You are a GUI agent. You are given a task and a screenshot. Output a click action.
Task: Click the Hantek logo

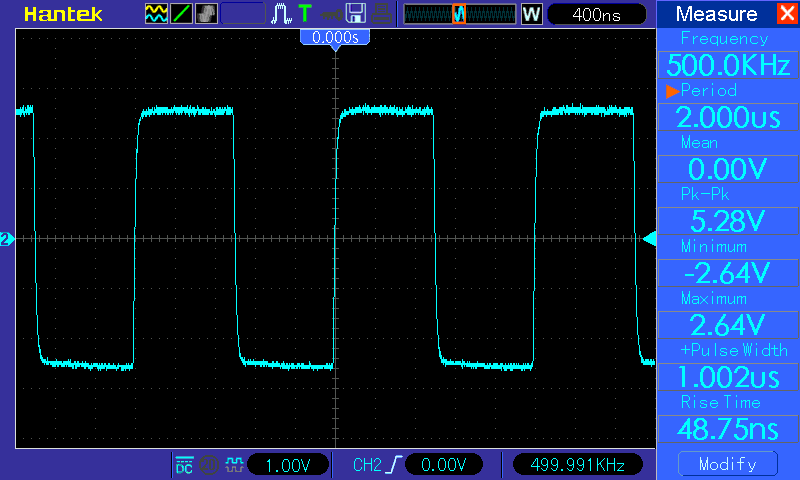pos(63,14)
